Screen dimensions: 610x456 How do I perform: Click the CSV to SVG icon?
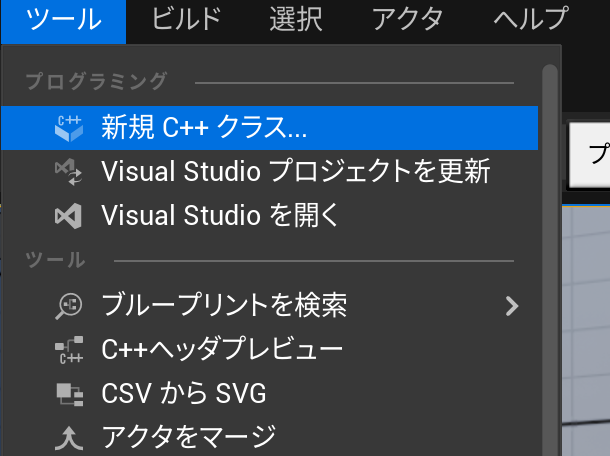[x=70, y=394]
